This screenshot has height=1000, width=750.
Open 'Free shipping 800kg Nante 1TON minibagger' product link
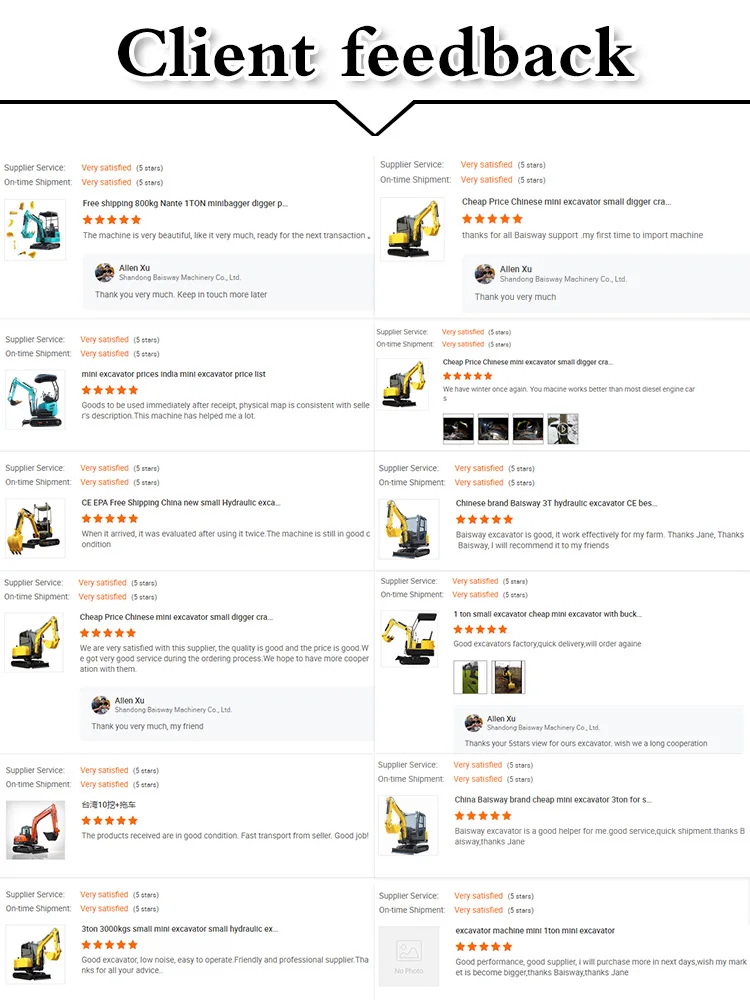pyautogui.click(x=185, y=203)
